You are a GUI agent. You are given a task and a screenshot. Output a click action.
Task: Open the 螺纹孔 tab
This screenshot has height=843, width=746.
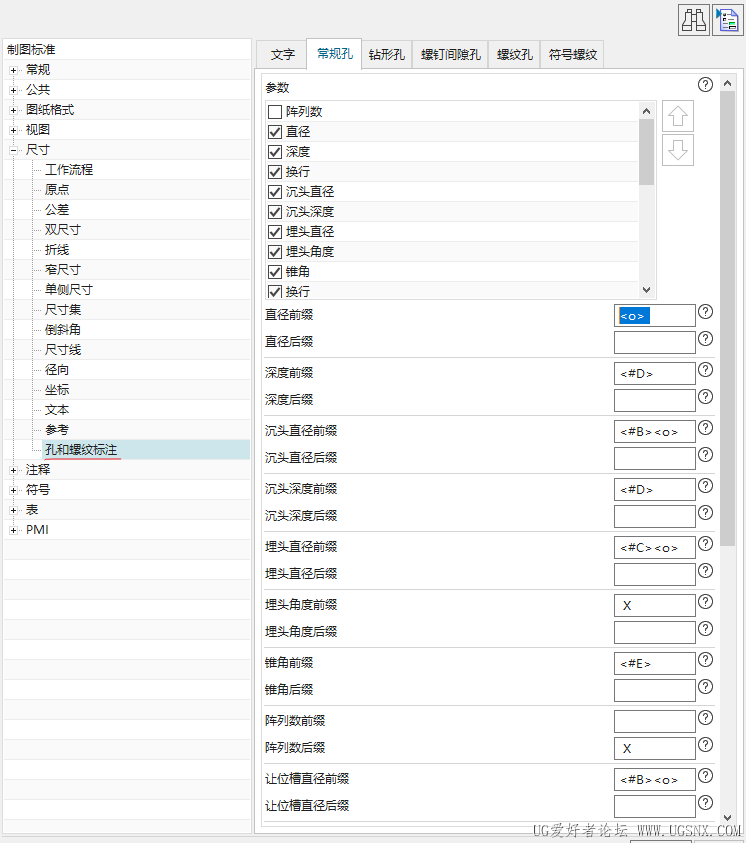pyautogui.click(x=514, y=54)
